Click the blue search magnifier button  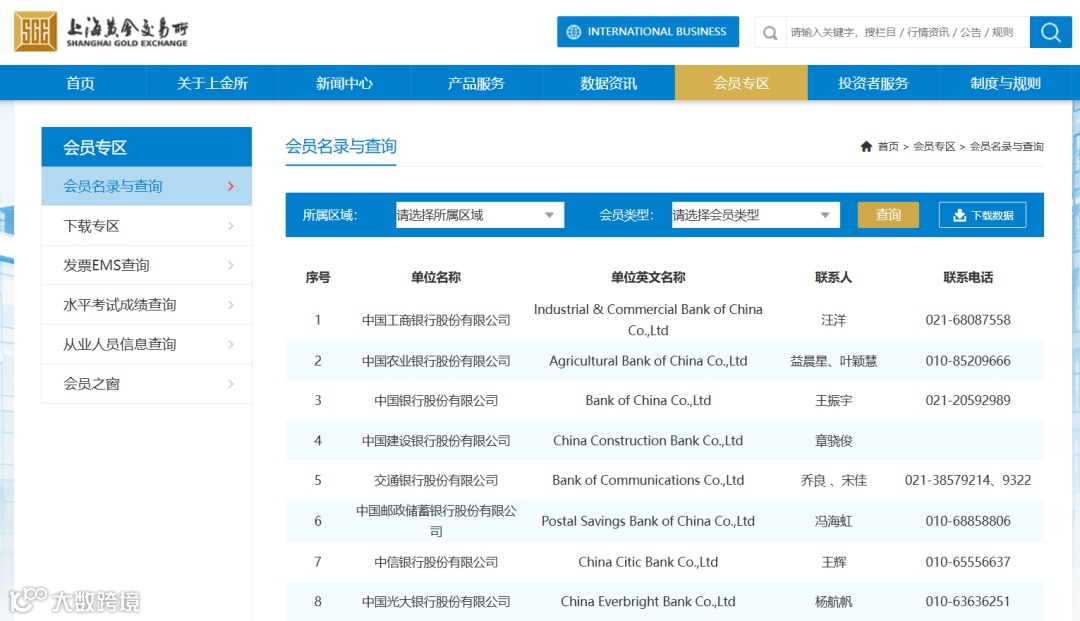[1050, 32]
